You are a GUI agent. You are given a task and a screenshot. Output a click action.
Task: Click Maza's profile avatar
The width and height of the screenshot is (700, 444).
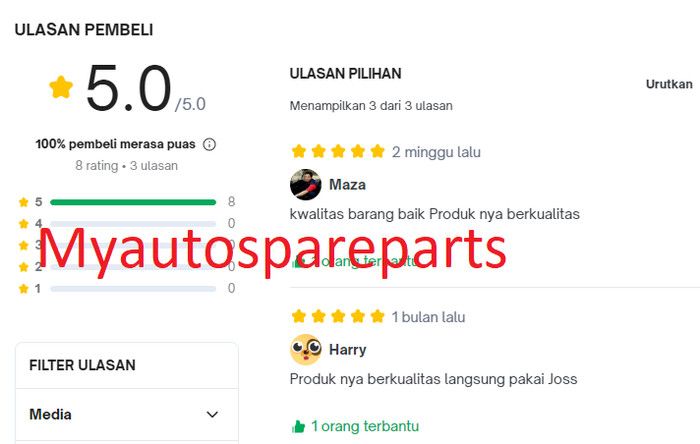tap(305, 184)
